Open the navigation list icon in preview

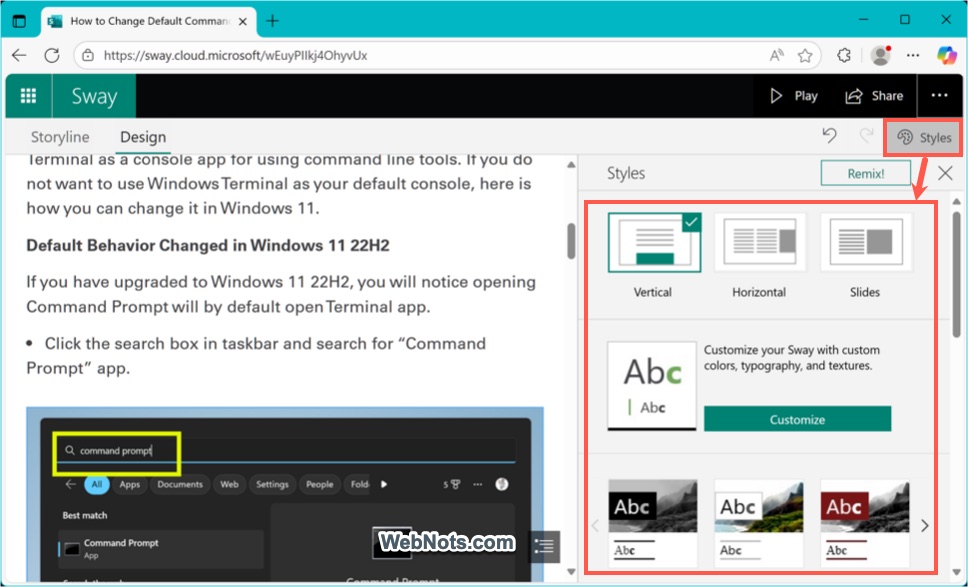point(544,546)
